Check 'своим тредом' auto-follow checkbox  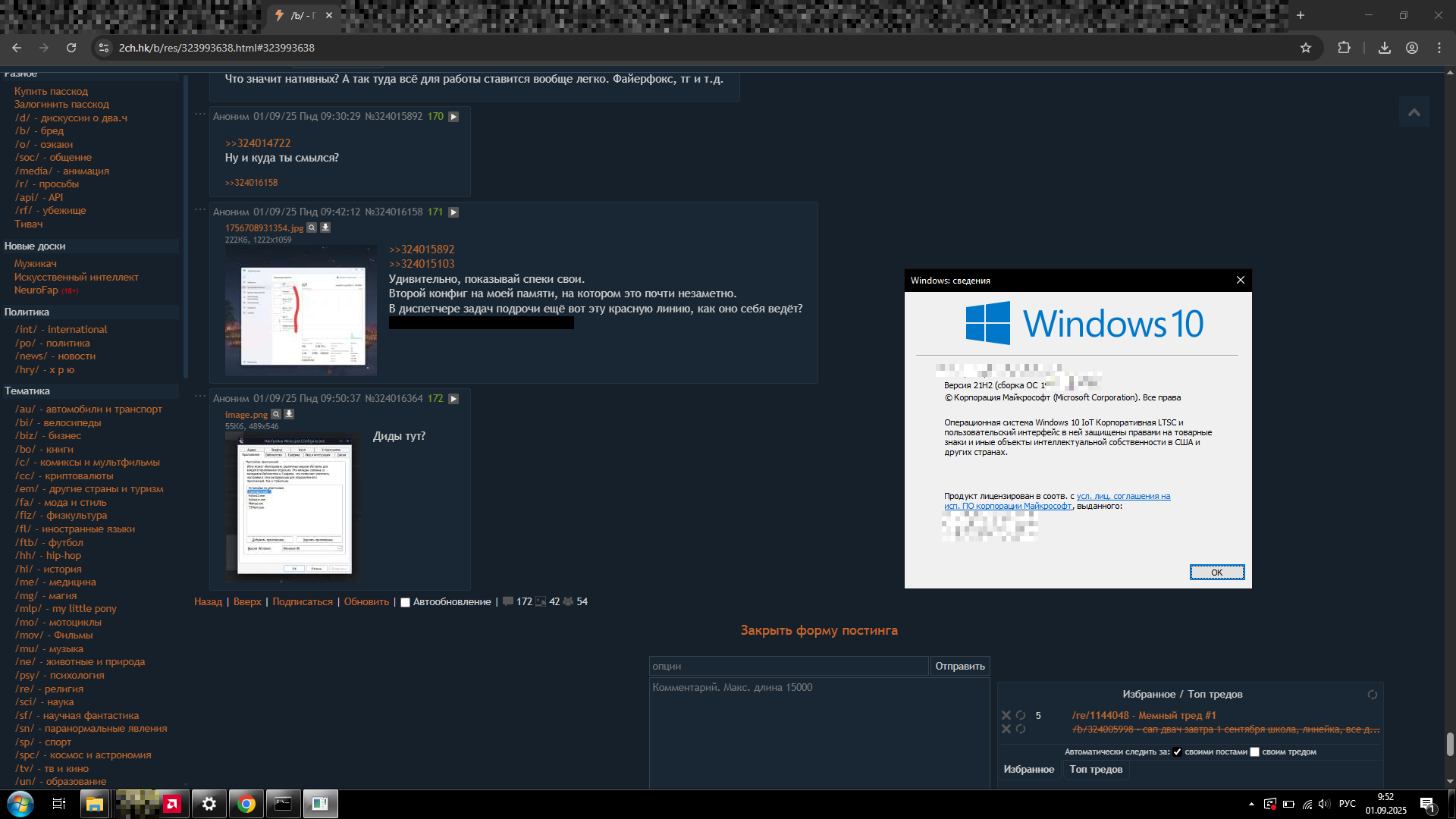pyautogui.click(x=1254, y=752)
